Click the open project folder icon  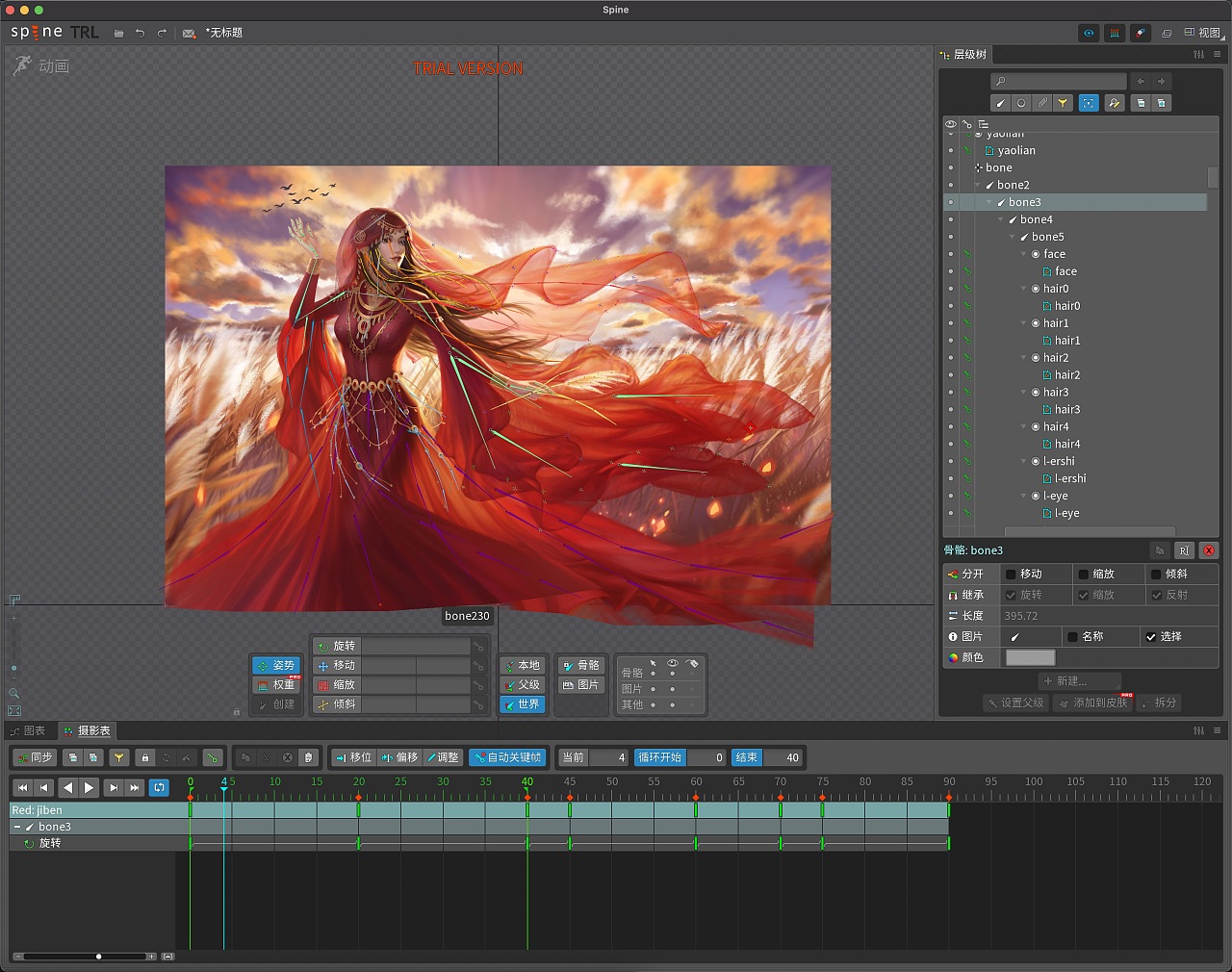pyautogui.click(x=118, y=33)
